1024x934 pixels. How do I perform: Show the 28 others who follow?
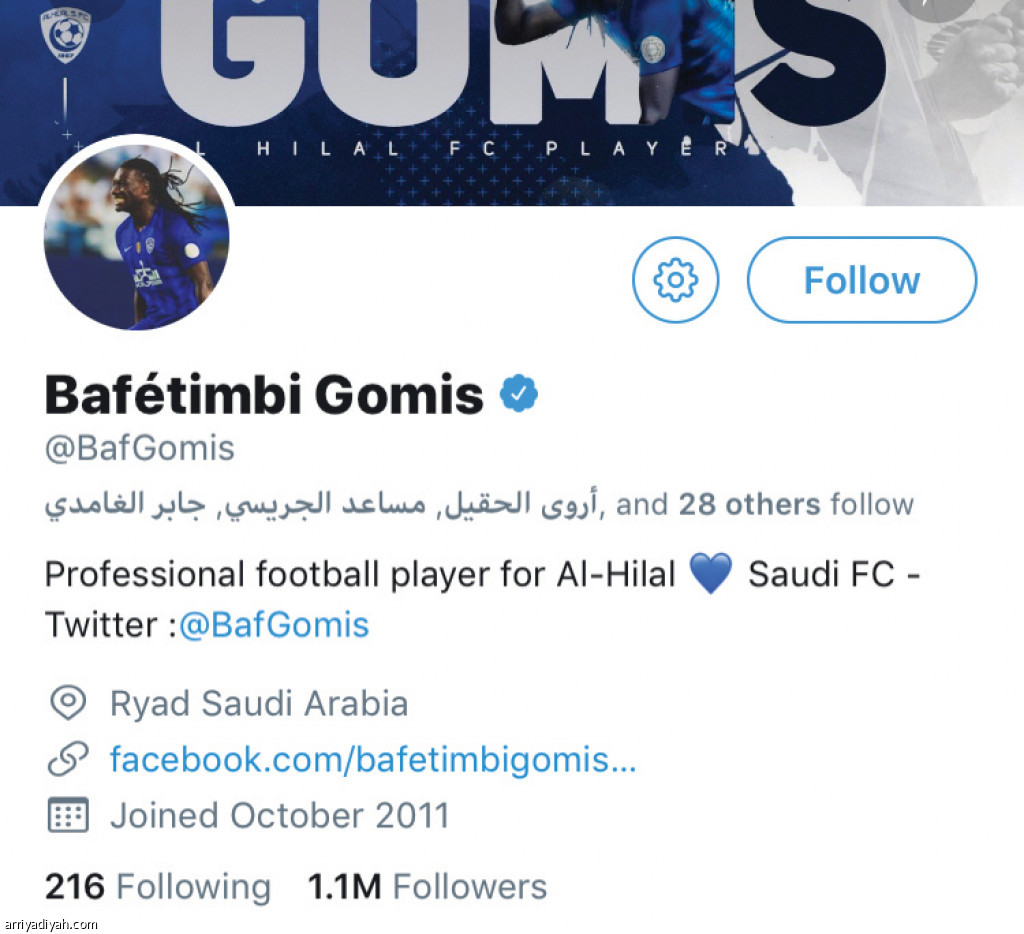point(750,504)
